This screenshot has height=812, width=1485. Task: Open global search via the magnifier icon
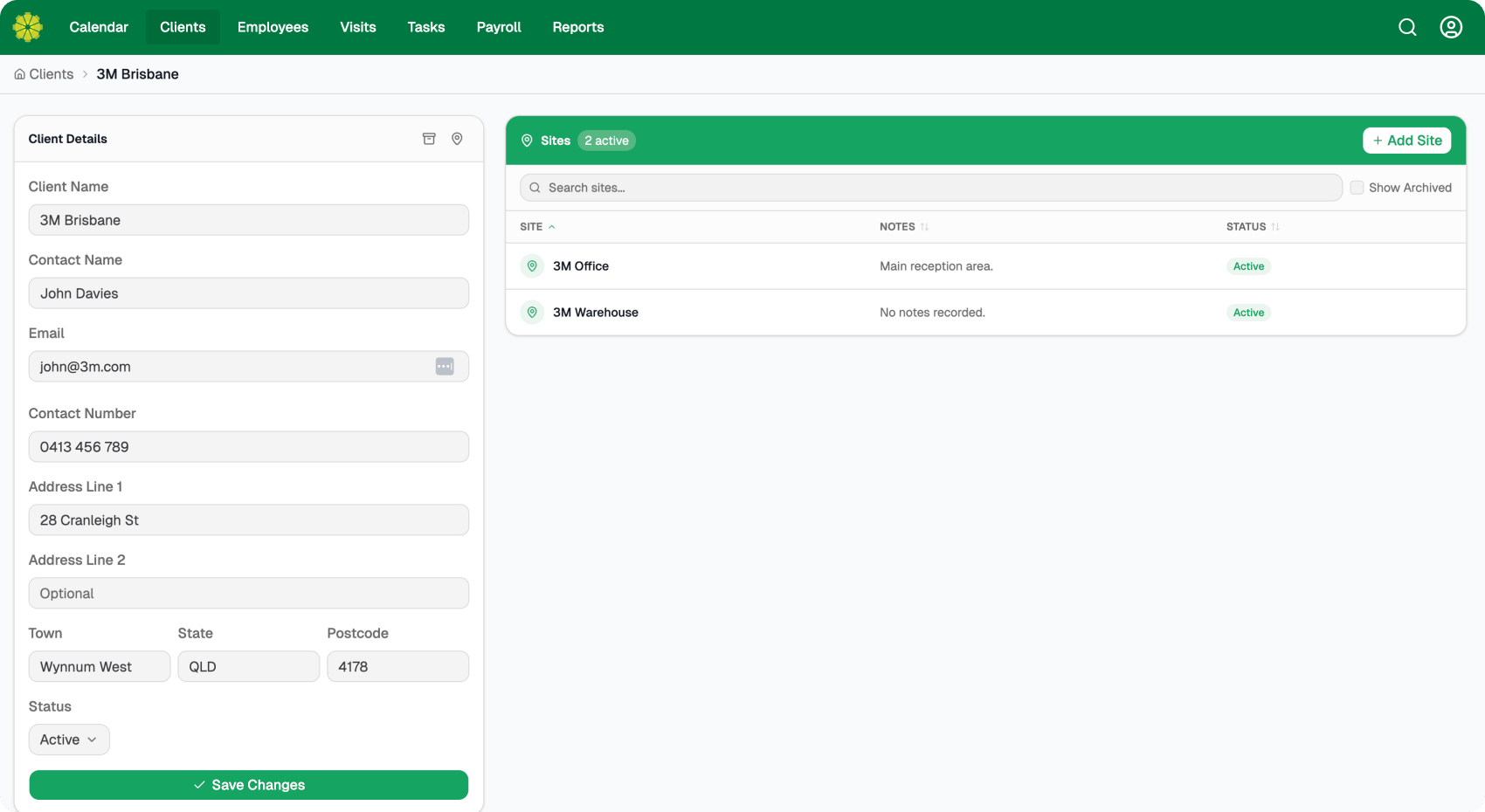(x=1407, y=27)
